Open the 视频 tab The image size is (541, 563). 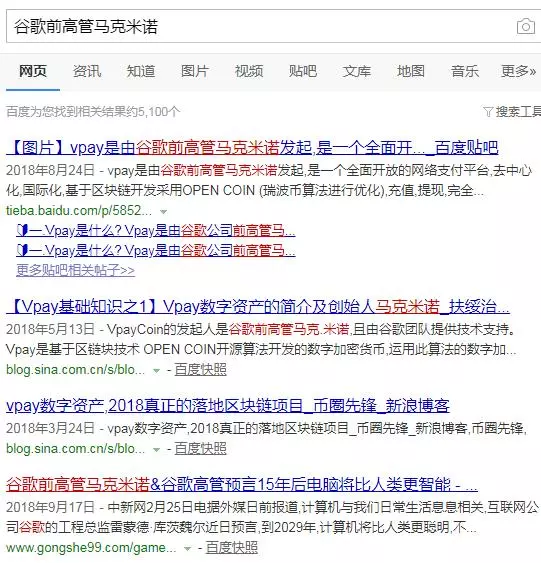tap(249, 71)
